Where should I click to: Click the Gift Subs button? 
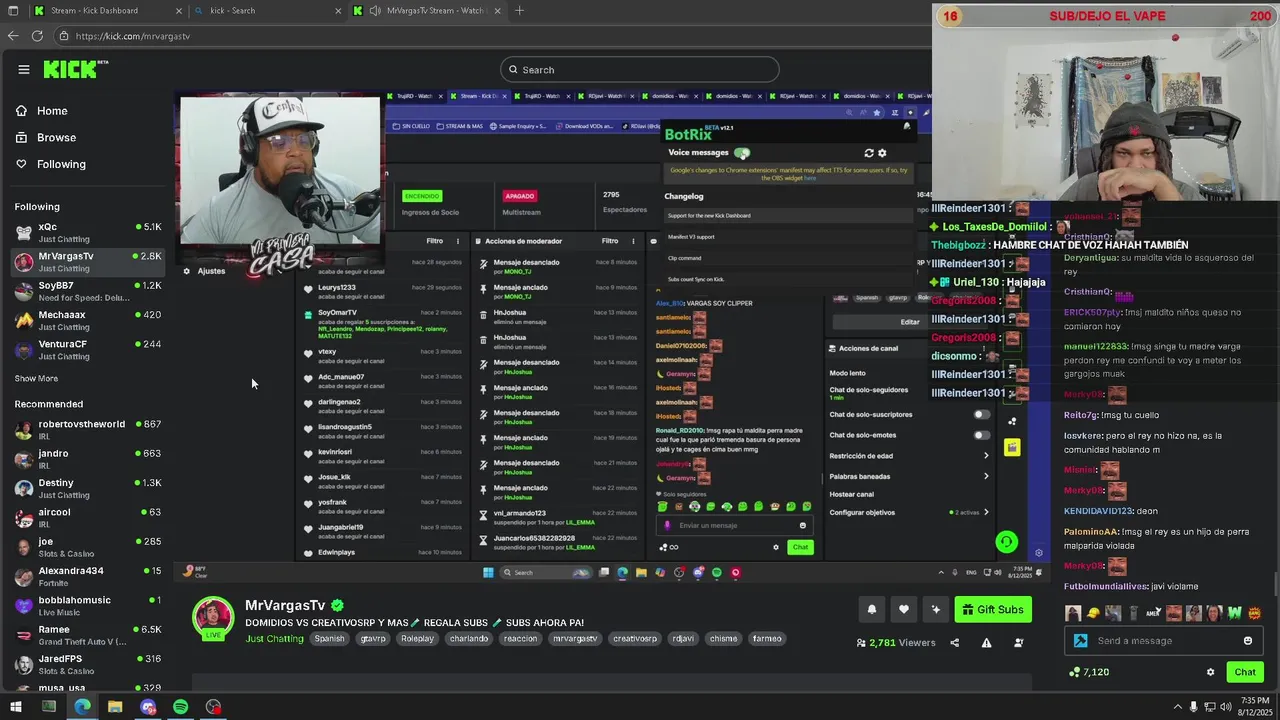(x=993, y=610)
